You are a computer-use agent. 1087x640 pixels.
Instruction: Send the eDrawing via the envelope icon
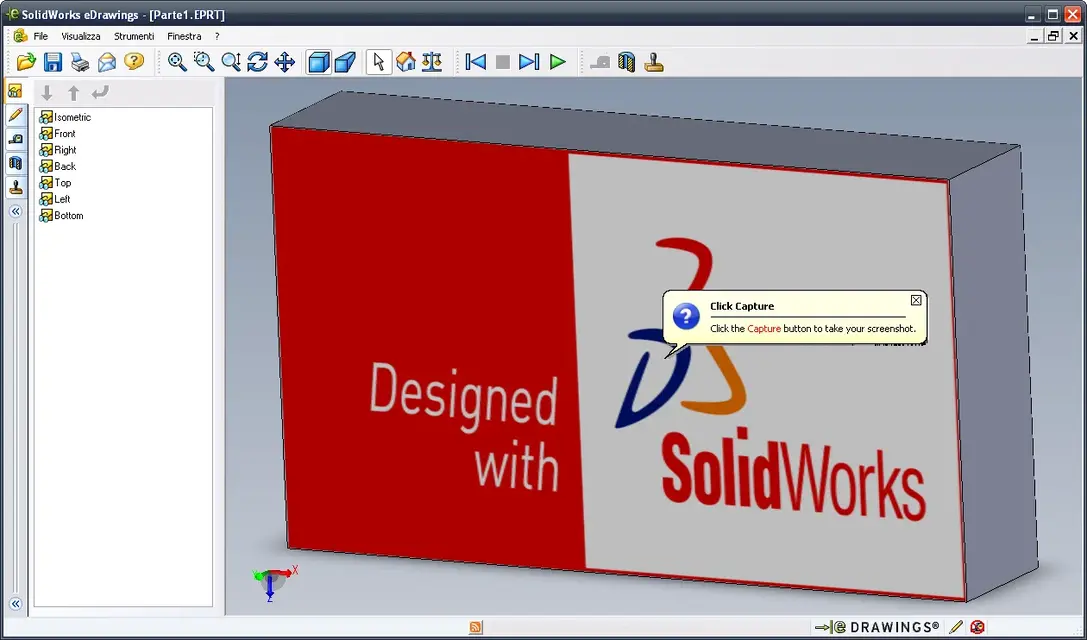tap(107, 62)
